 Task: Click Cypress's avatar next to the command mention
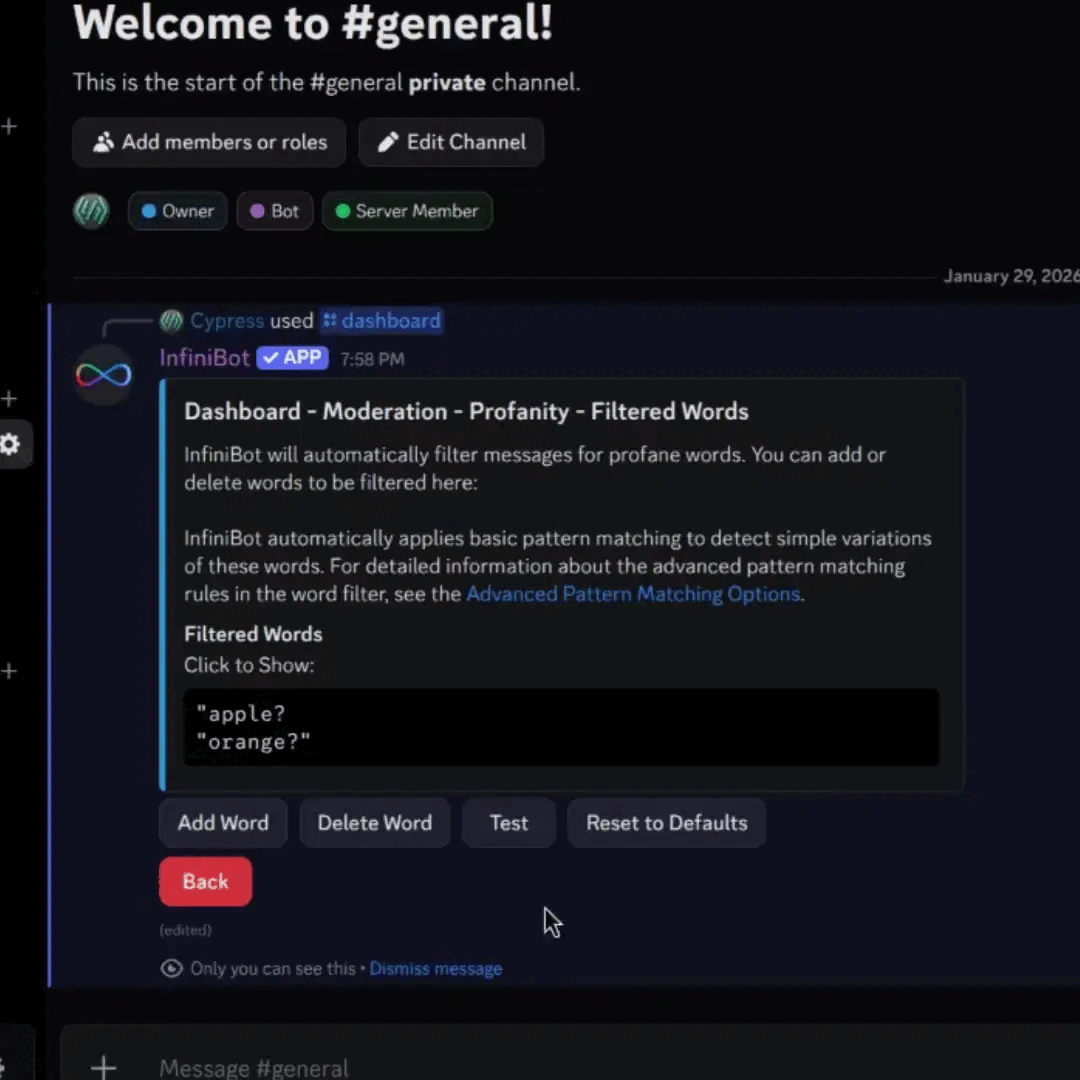coord(171,321)
